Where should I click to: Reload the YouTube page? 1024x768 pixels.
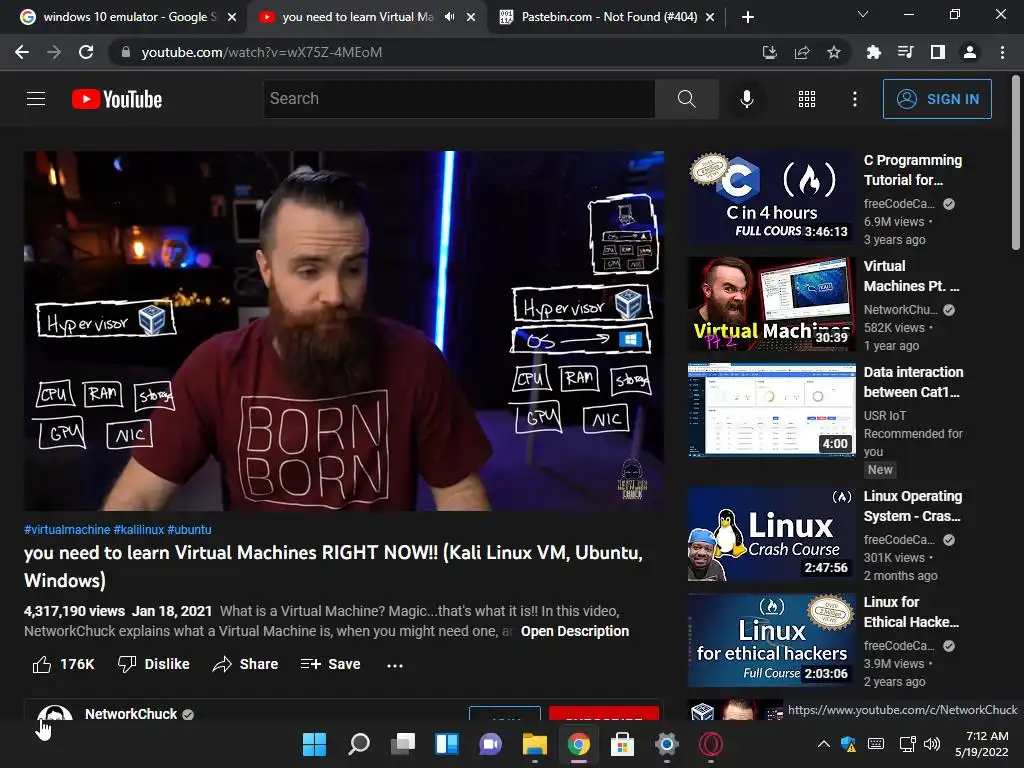(x=86, y=52)
